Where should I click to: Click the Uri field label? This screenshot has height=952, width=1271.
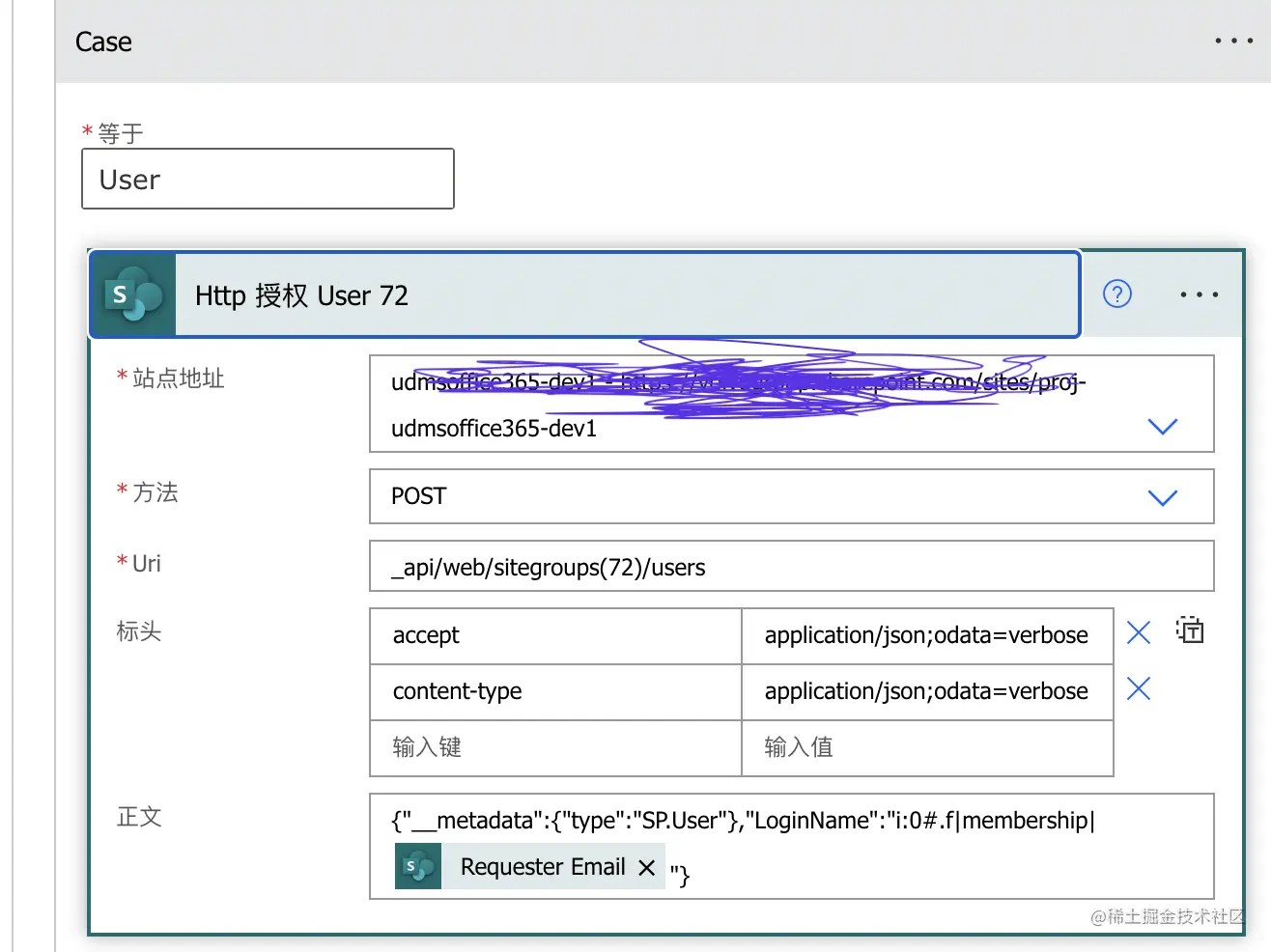(147, 564)
